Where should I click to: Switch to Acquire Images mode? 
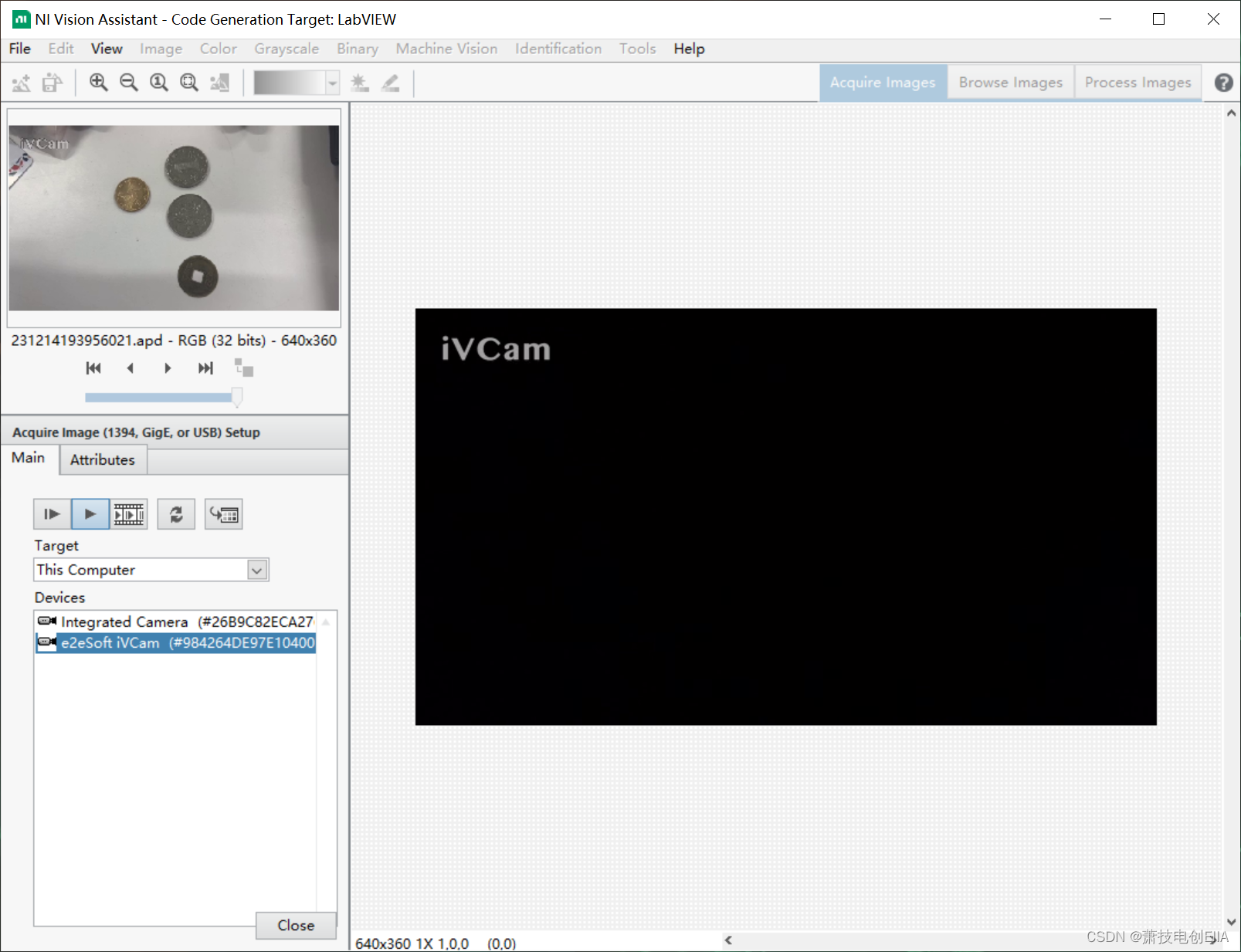click(x=883, y=83)
